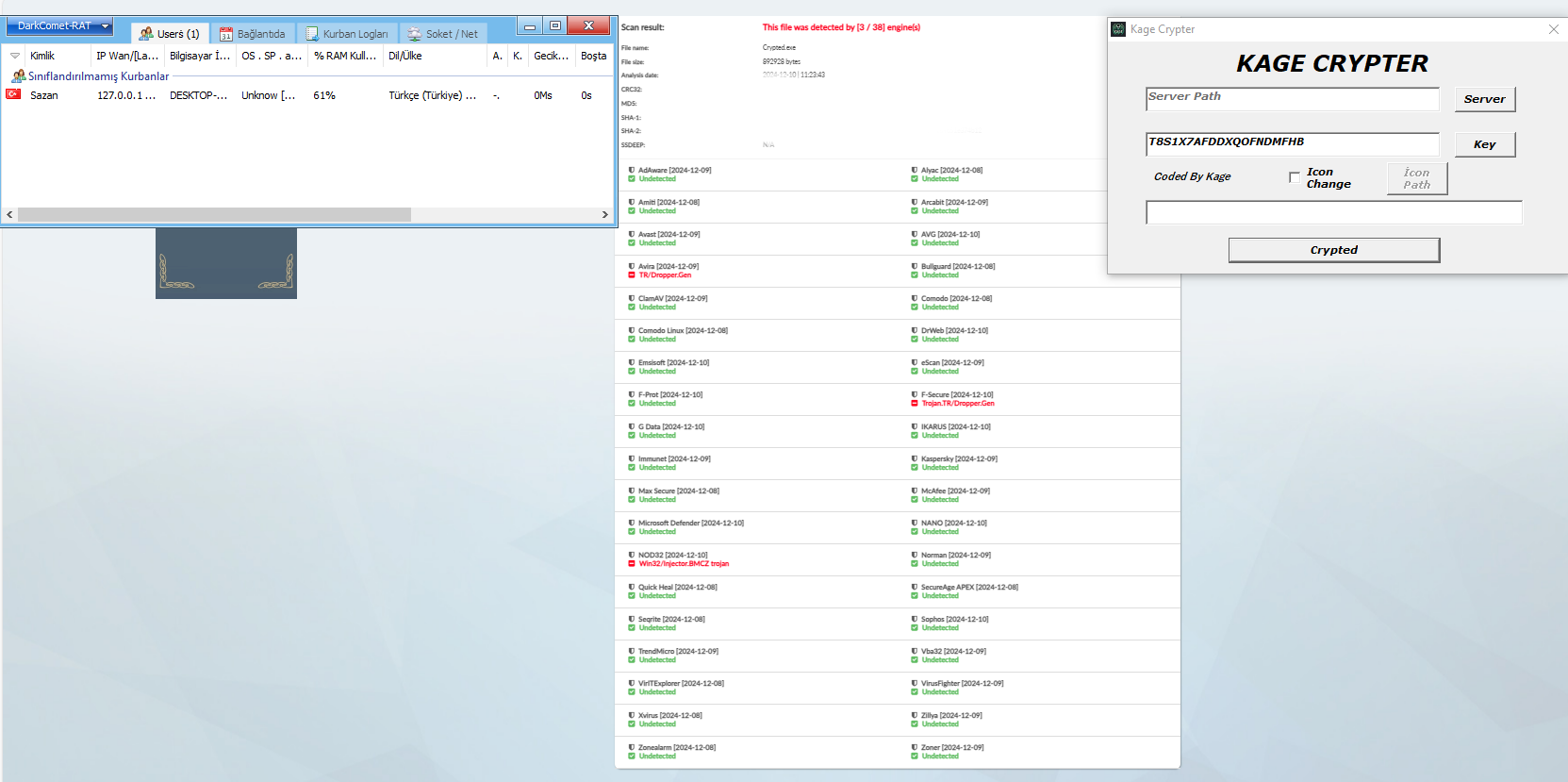Click the people icon of Sınıflandırılmamış Kurbanlar group
Viewport: 1568px width, 782px height.
click(x=18, y=76)
